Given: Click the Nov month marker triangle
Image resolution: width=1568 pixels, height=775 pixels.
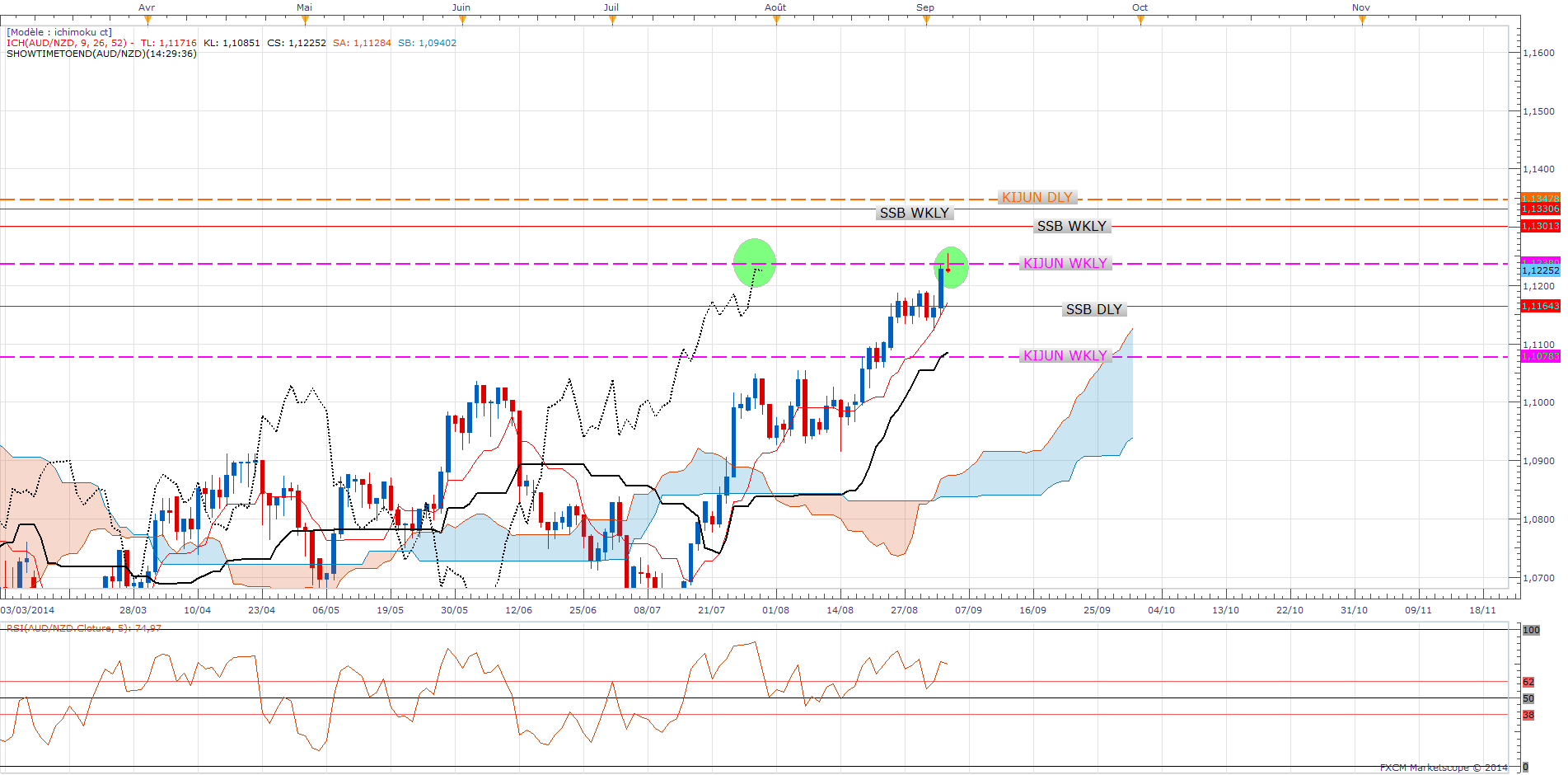Looking at the screenshot, I should tap(1362, 20).
